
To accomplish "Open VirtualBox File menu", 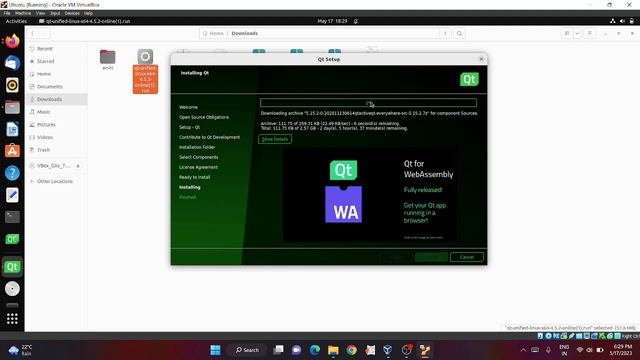I will [x=7, y=13].
